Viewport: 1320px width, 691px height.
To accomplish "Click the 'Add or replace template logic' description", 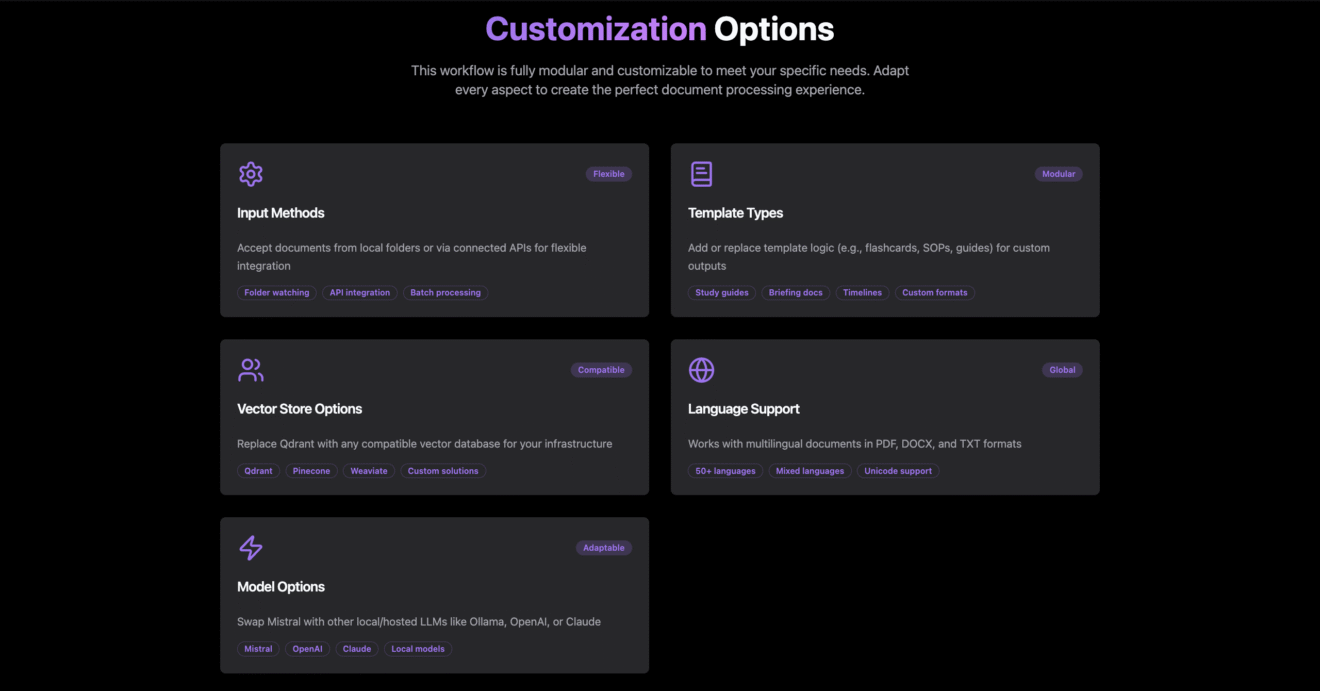I will coord(869,257).
